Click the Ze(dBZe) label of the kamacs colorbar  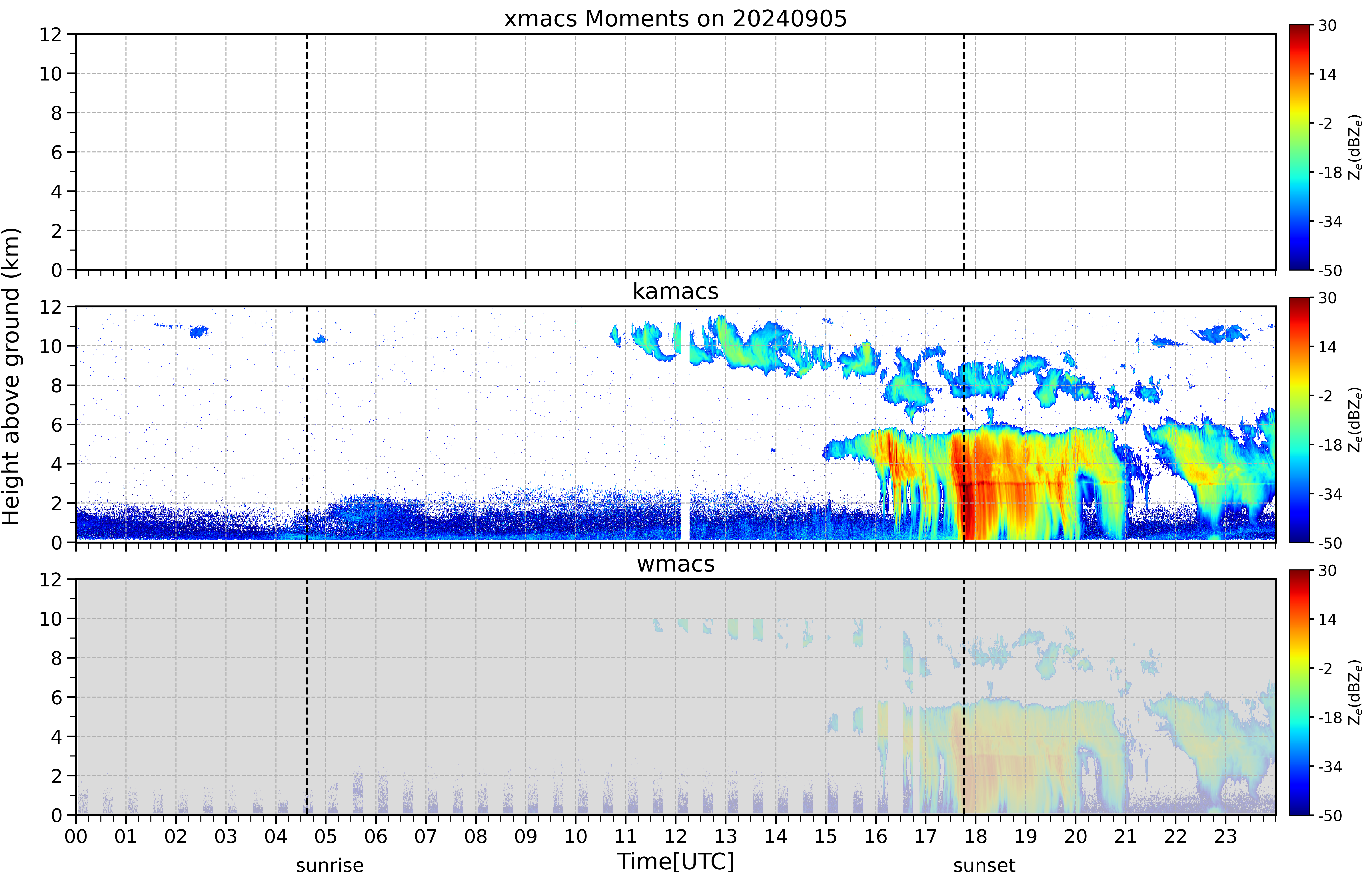click(1355, 420)
